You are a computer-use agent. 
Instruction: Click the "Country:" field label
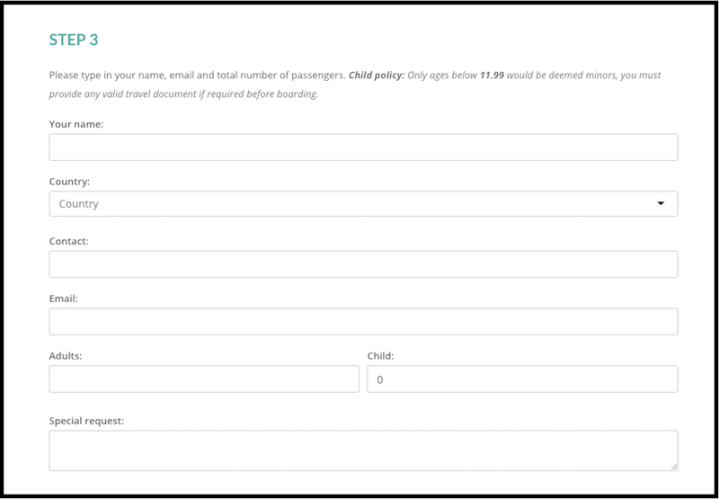69,182
